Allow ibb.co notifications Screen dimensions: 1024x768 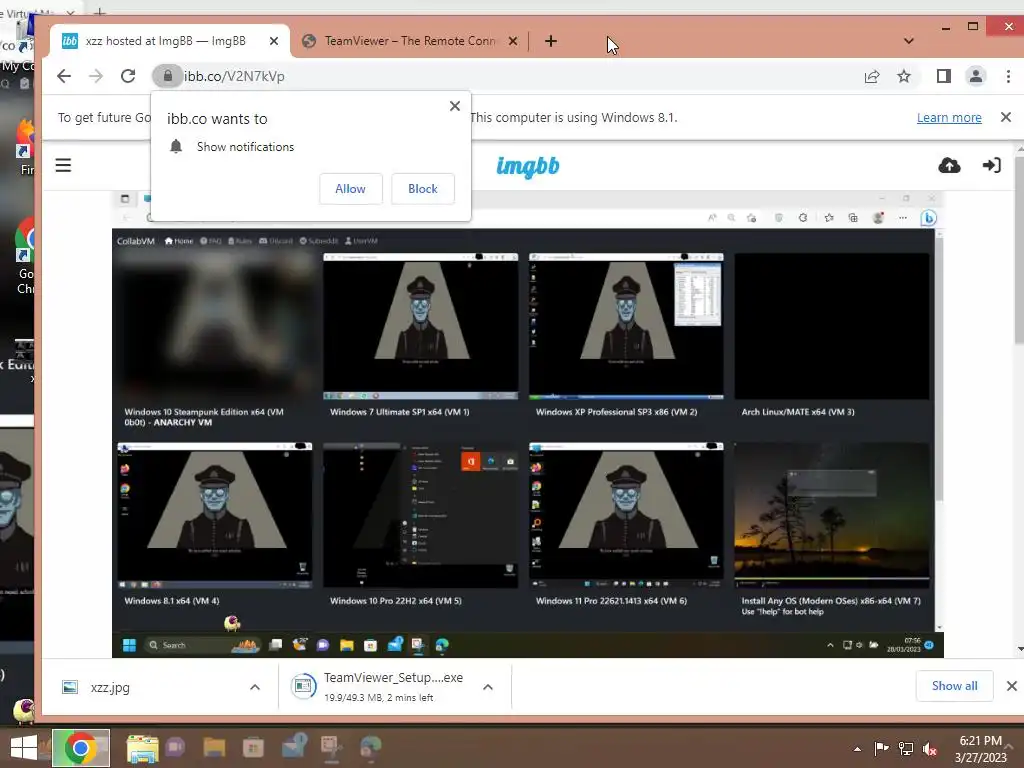click(x=351, y=189)
